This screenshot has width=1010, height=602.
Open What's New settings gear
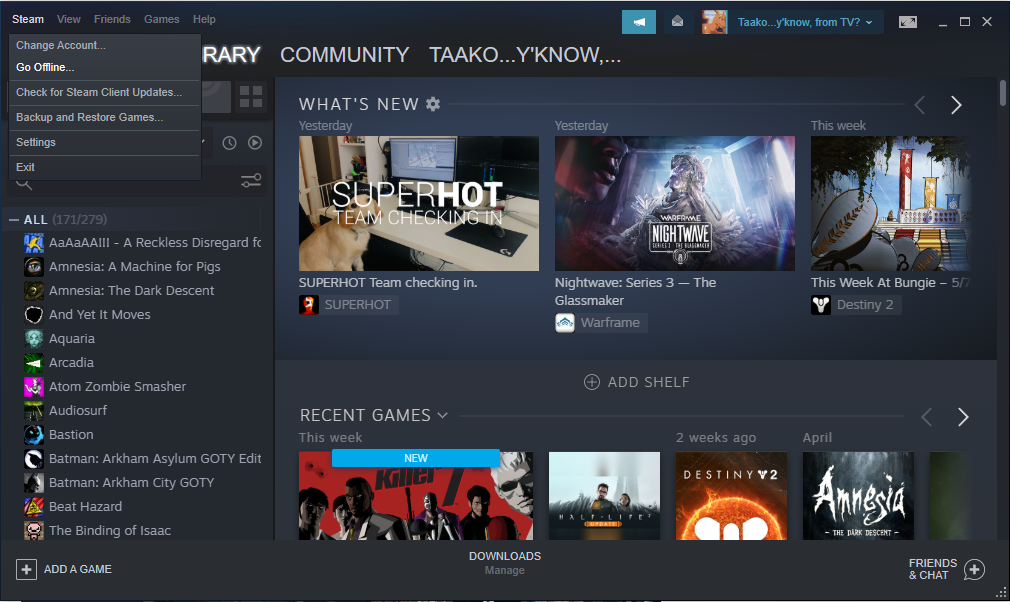point(433,104)
